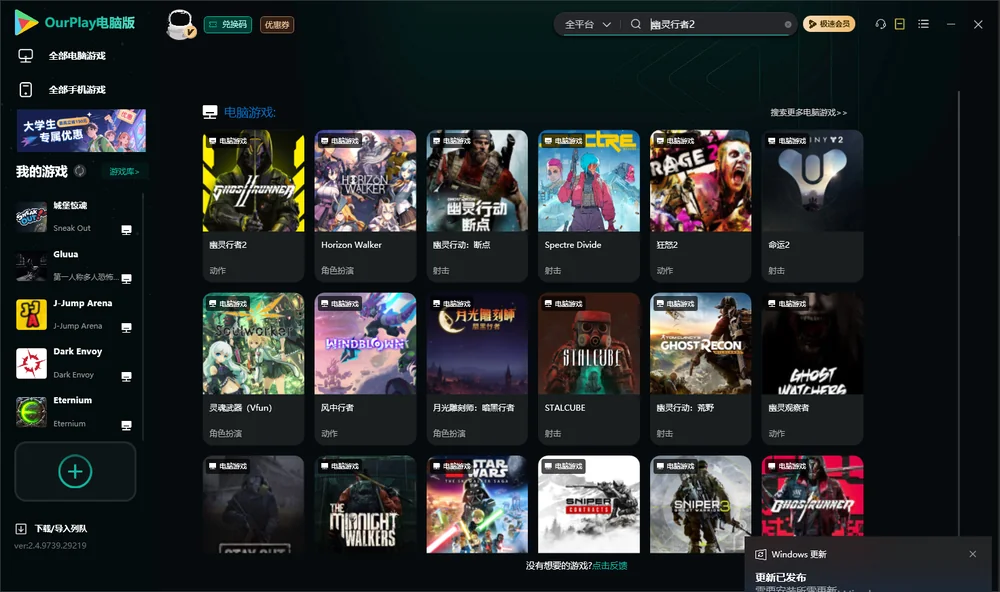Screen dimensions: 1000x592
Task: Open STALCUBE game card
Action: tap(589, 369)
